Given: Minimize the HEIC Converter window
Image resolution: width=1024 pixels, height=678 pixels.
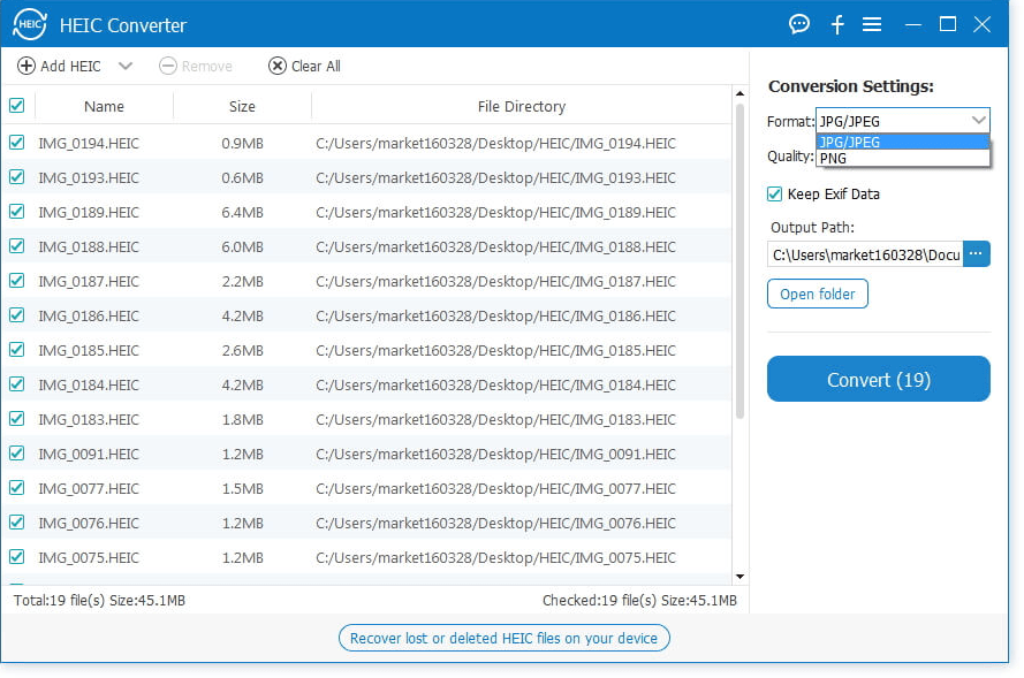Looking at the screenshot, I should coord(913,25).
